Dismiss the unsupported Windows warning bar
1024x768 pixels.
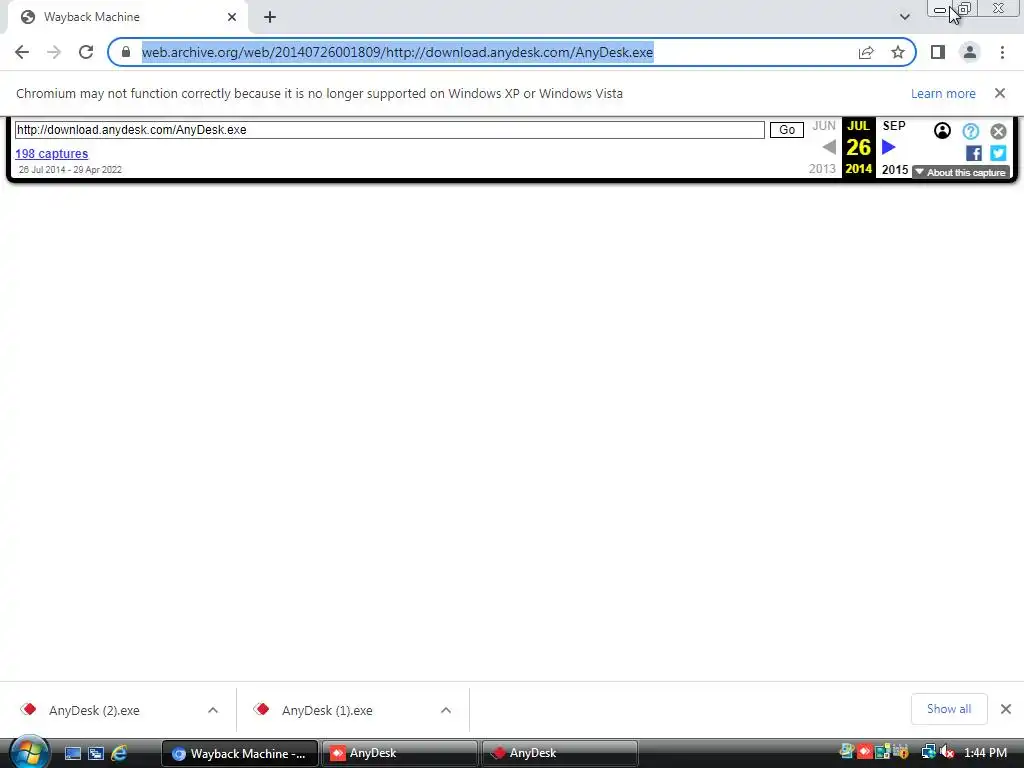click(1000, 93)
